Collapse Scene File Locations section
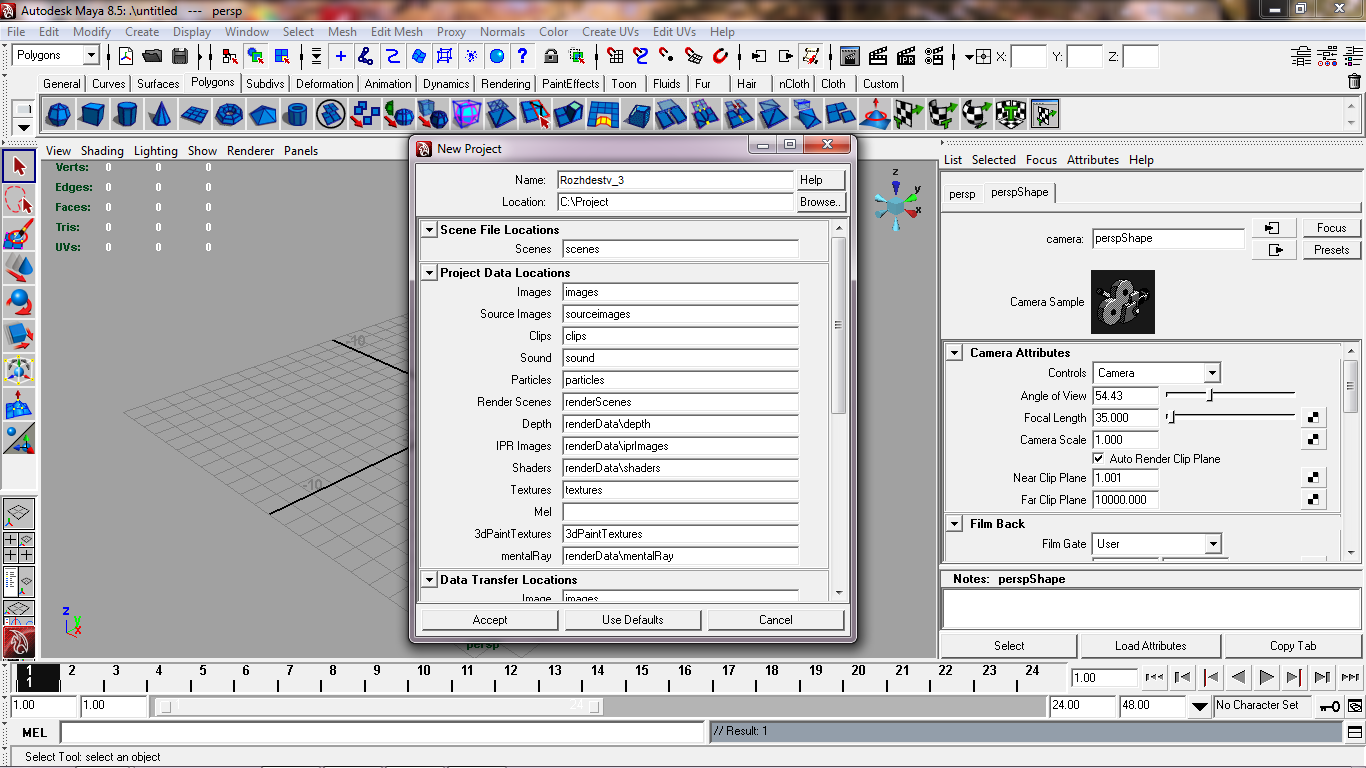1366x768 pixels. [429, 229]
